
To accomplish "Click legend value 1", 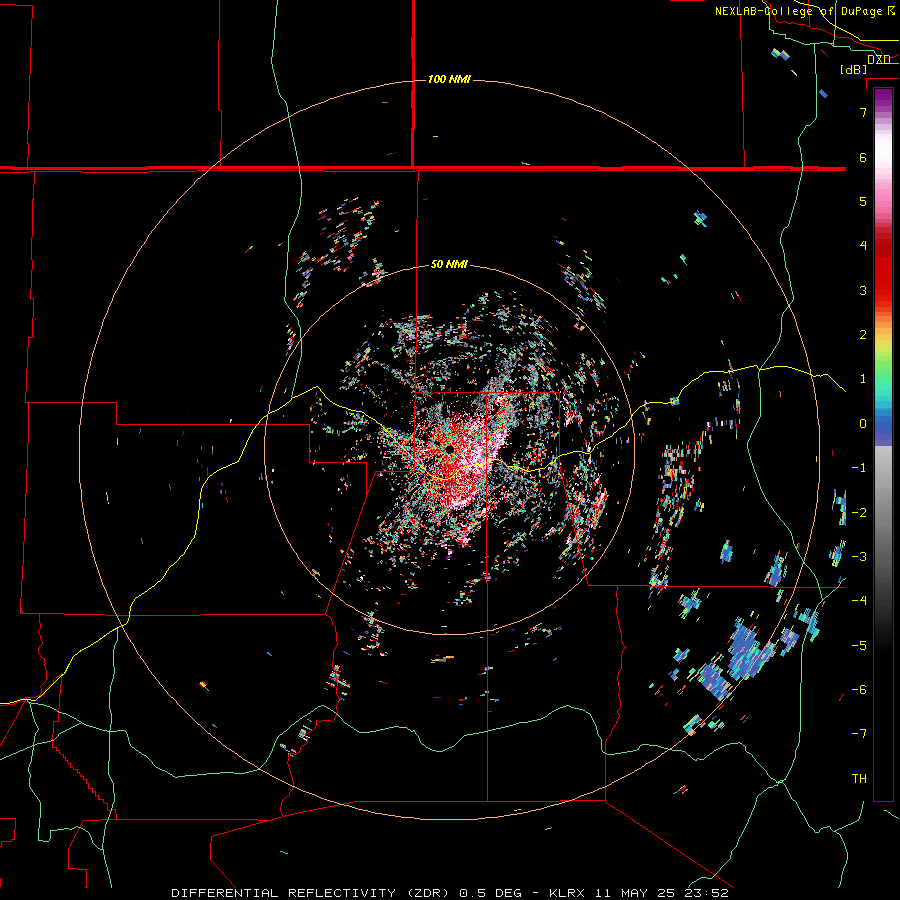I will pos(863,379).
